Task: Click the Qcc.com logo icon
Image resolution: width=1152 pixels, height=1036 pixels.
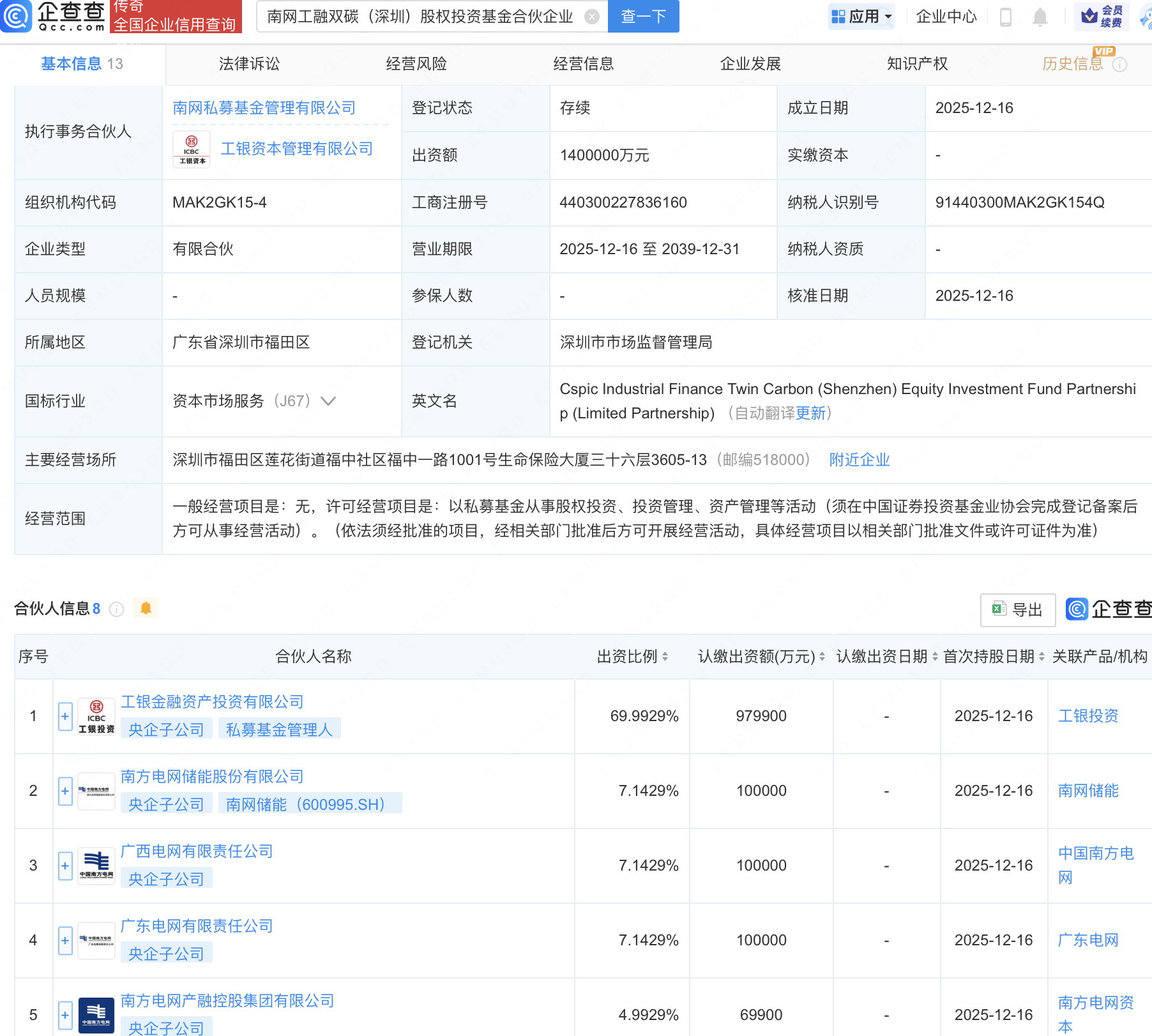Action: click(16, 17)
